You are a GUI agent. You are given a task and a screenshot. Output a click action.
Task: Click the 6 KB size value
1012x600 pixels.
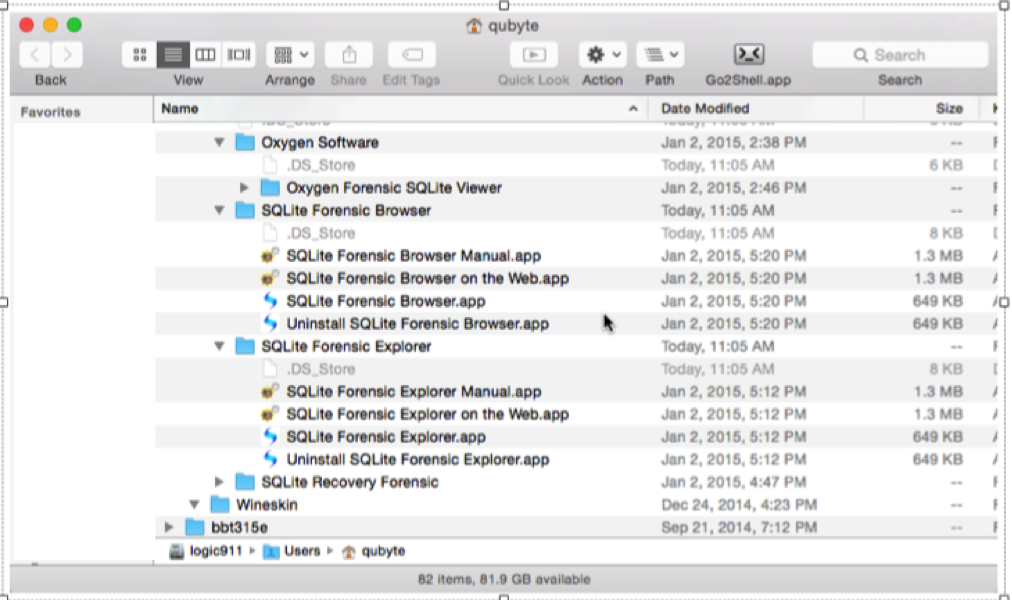[946, 165]
